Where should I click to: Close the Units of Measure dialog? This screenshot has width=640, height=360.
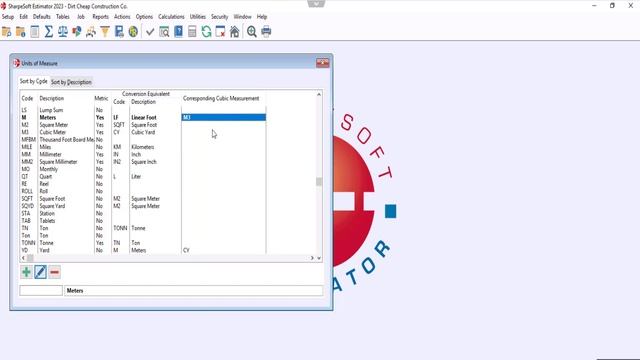click(x=322, y=63)
